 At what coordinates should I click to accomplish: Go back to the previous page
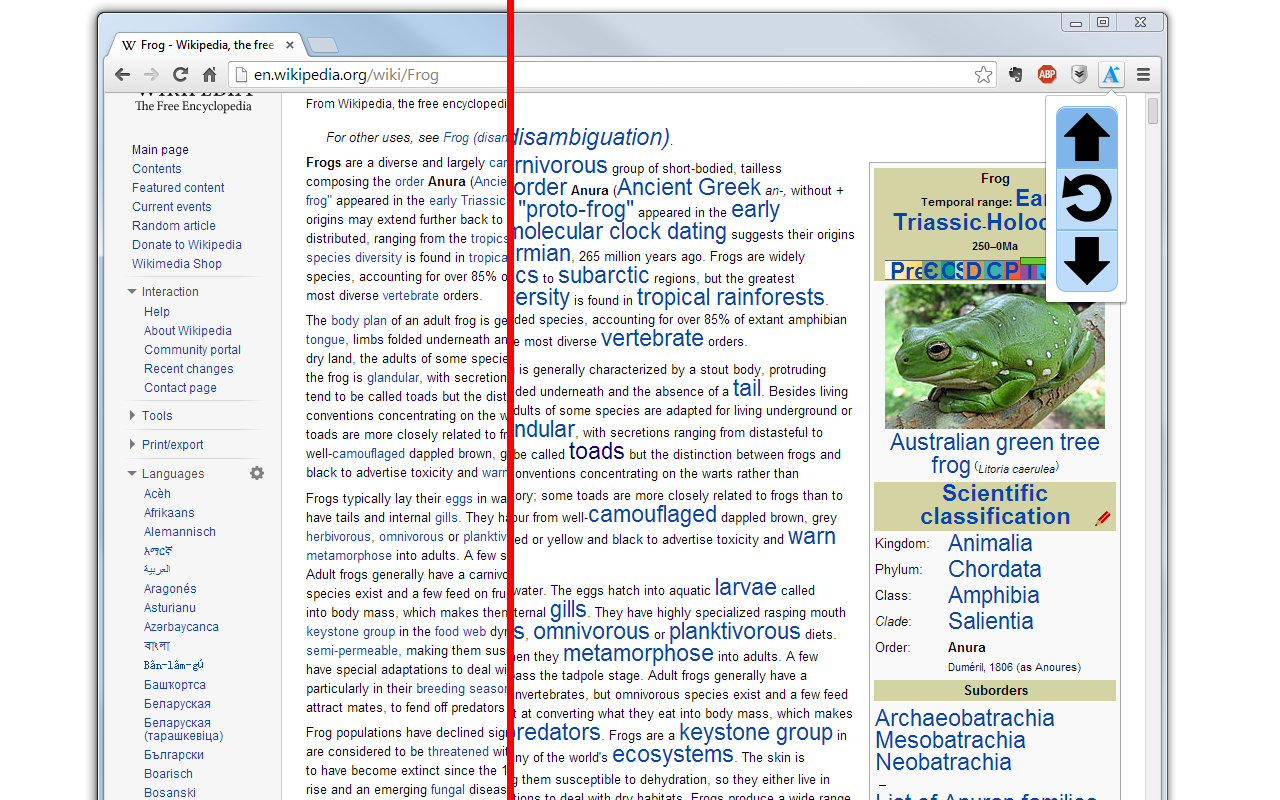(122, 74)
